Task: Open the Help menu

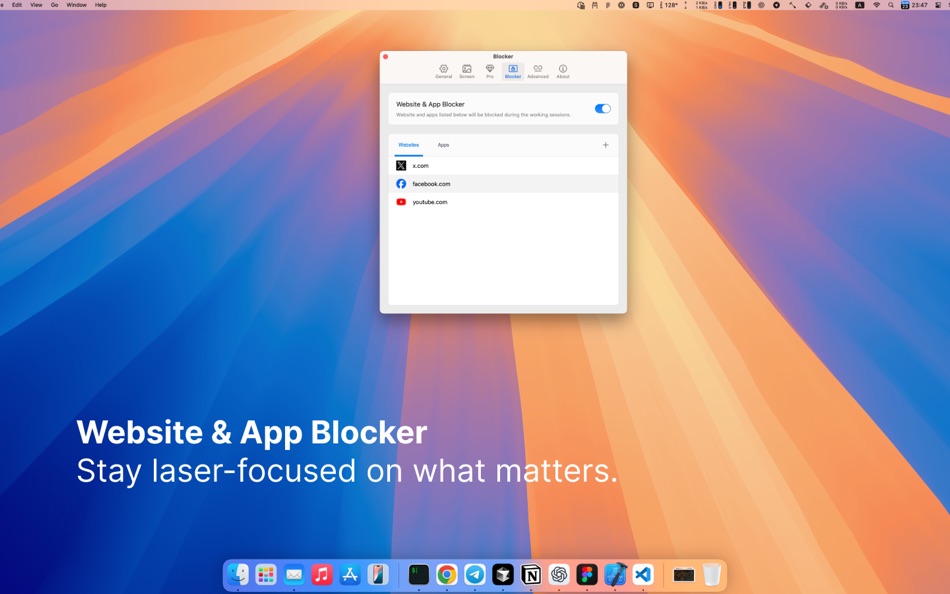Action: point(101,5)
